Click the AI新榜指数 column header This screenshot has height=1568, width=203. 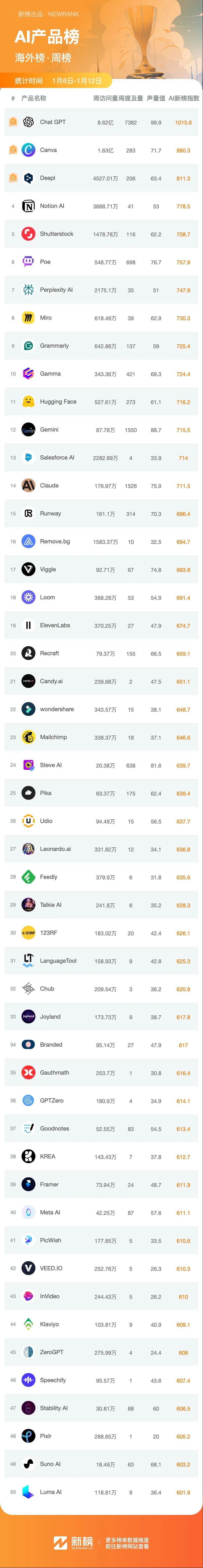[x=184, y=98]
